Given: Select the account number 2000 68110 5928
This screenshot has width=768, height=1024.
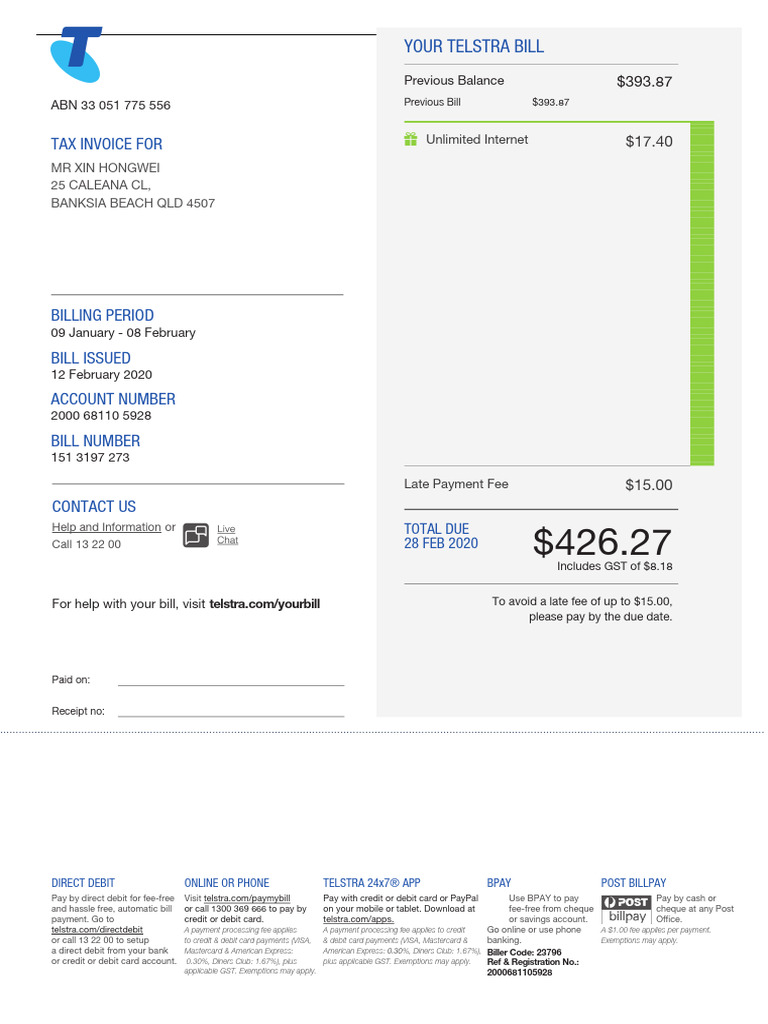Looking at the screenshot, I should click(x=101, y=415).
